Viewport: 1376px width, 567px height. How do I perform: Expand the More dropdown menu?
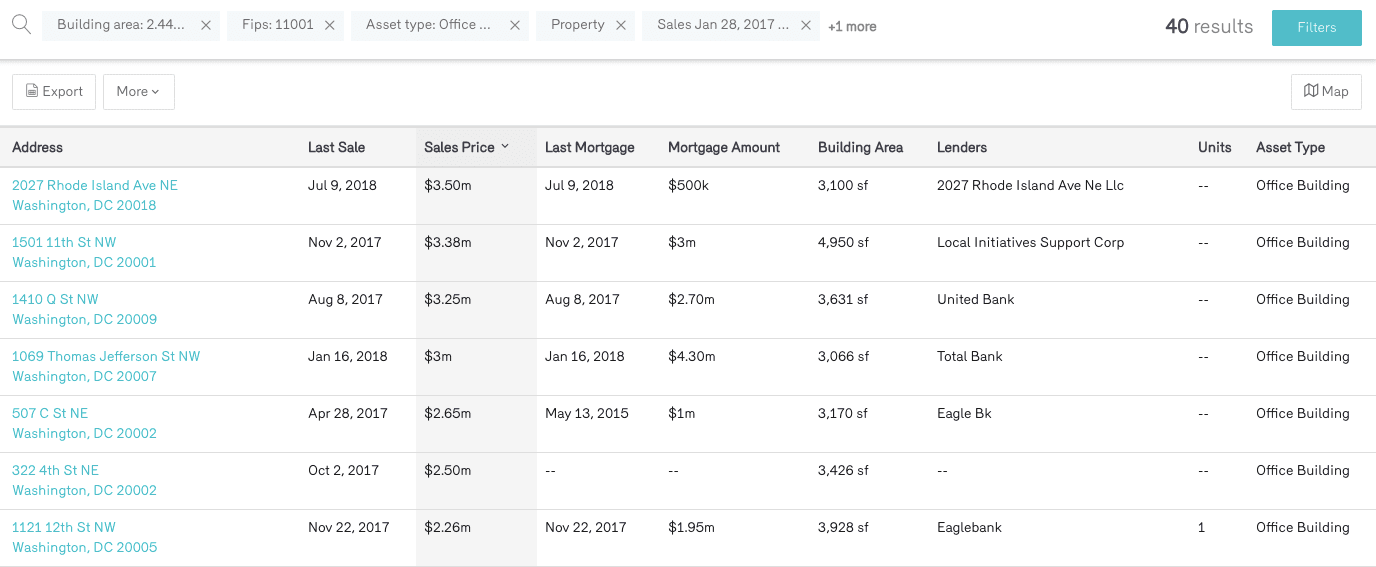138,91
